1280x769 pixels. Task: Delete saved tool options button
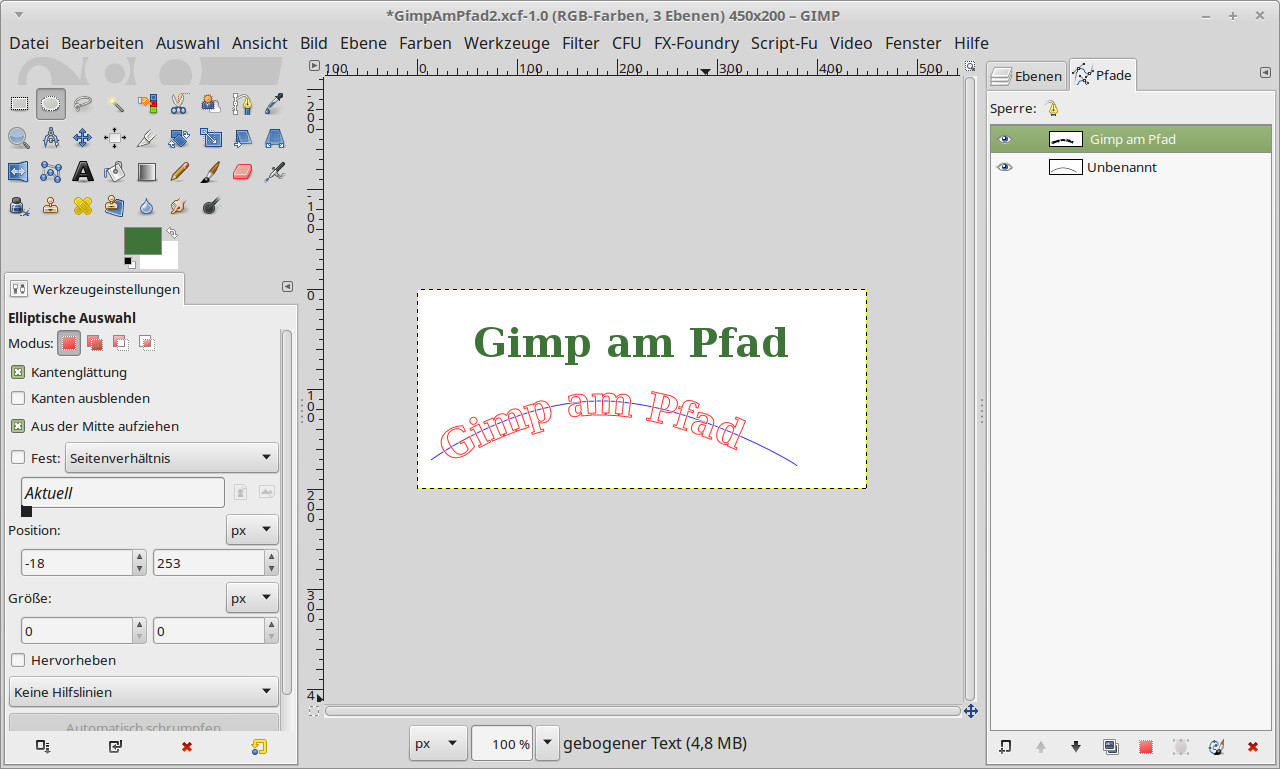[x=187, y=746]
